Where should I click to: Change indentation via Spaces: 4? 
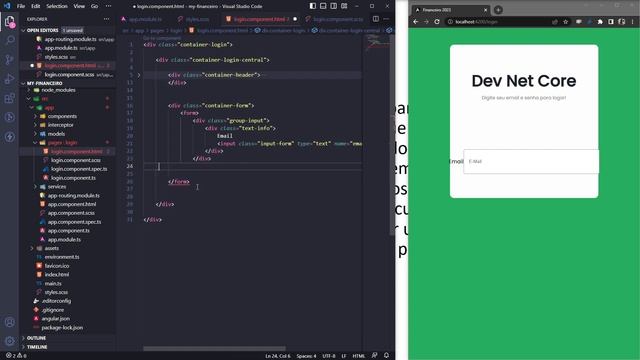[306, 356]
